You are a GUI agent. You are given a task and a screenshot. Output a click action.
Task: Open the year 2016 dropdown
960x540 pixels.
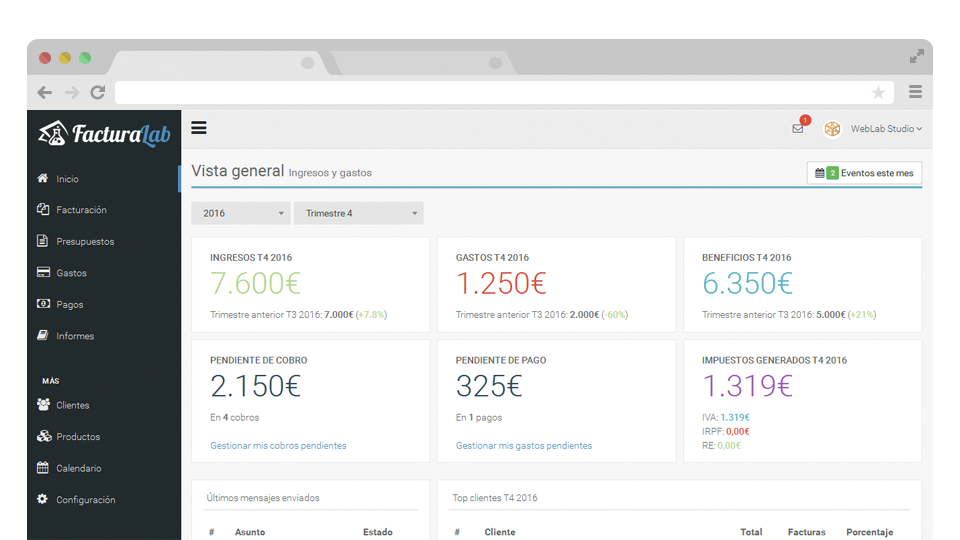(240, 213)
